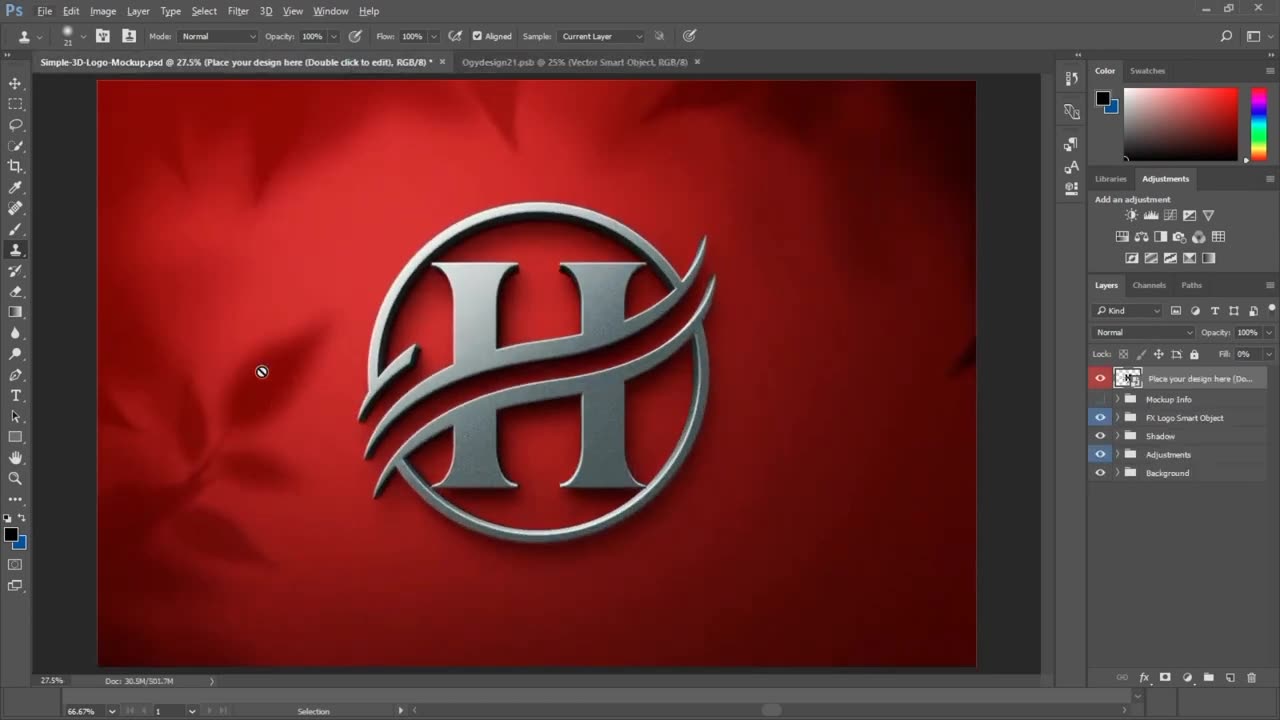Select the Dodge tool
The image size is (1280, 720).
(x=15, y=354)
